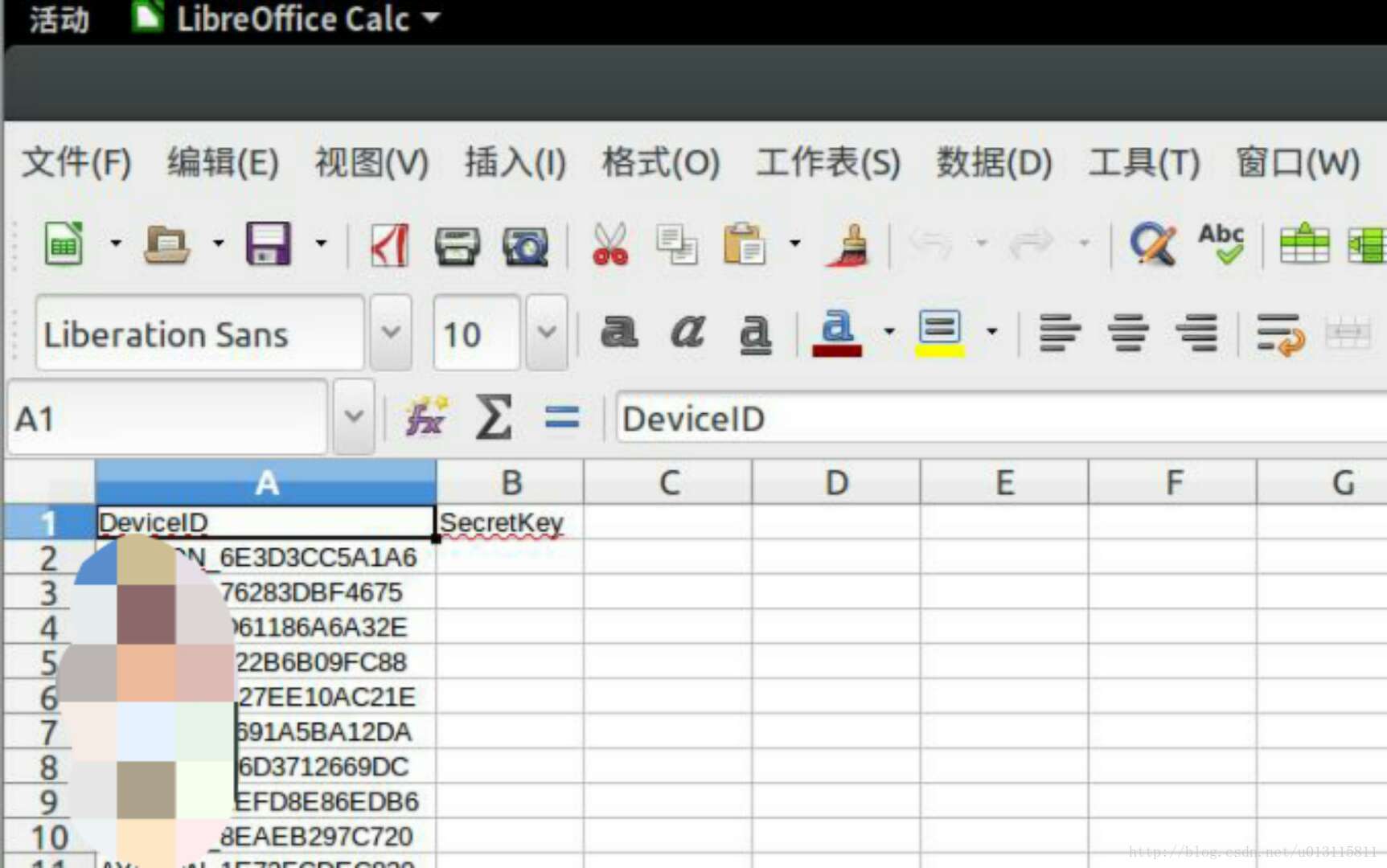Click the Paste clipboard icon

[x=745, y=244]
